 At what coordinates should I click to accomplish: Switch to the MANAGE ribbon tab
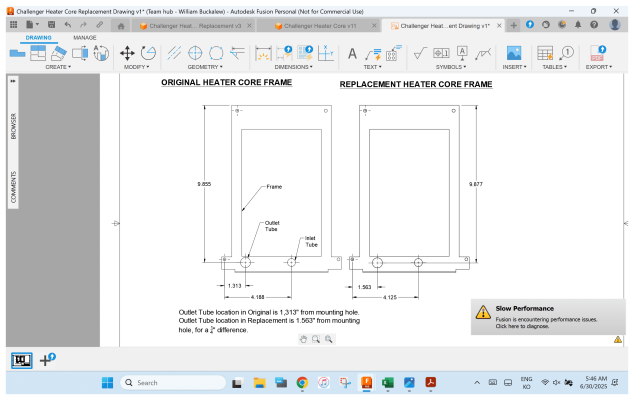(x=85, y=37)
